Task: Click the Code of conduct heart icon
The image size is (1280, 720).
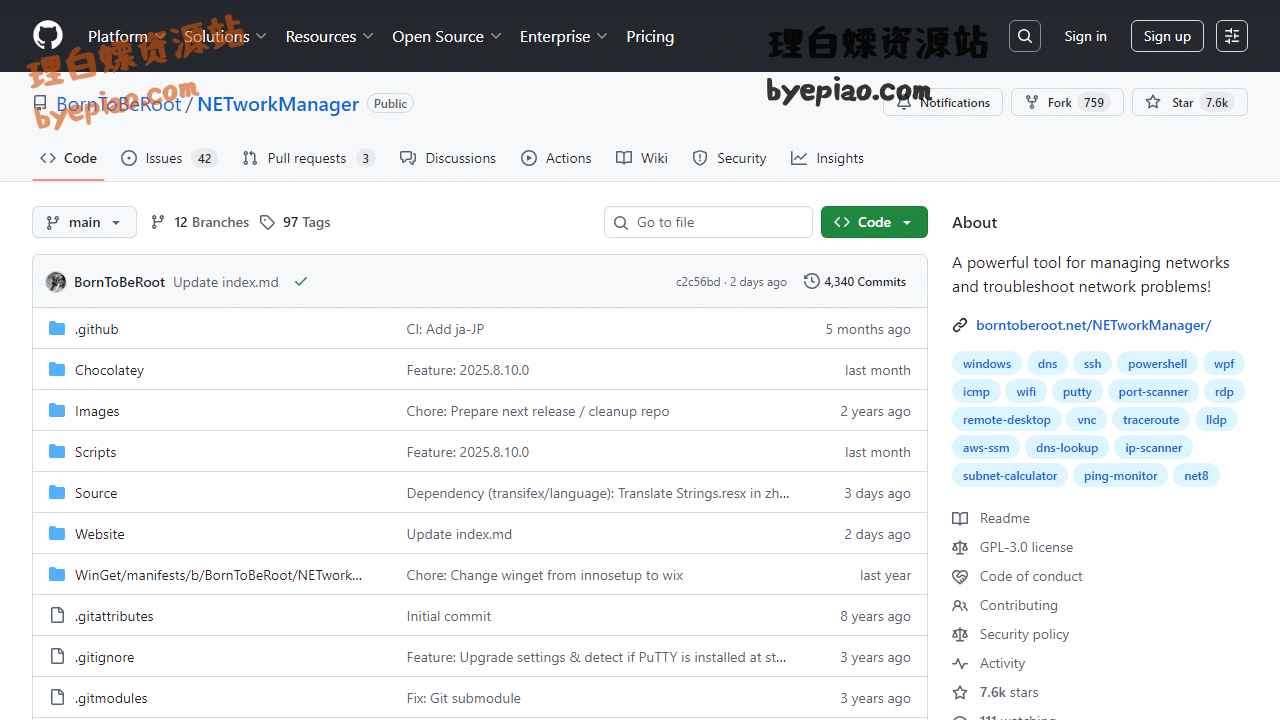Action: (x=960, y=576)
